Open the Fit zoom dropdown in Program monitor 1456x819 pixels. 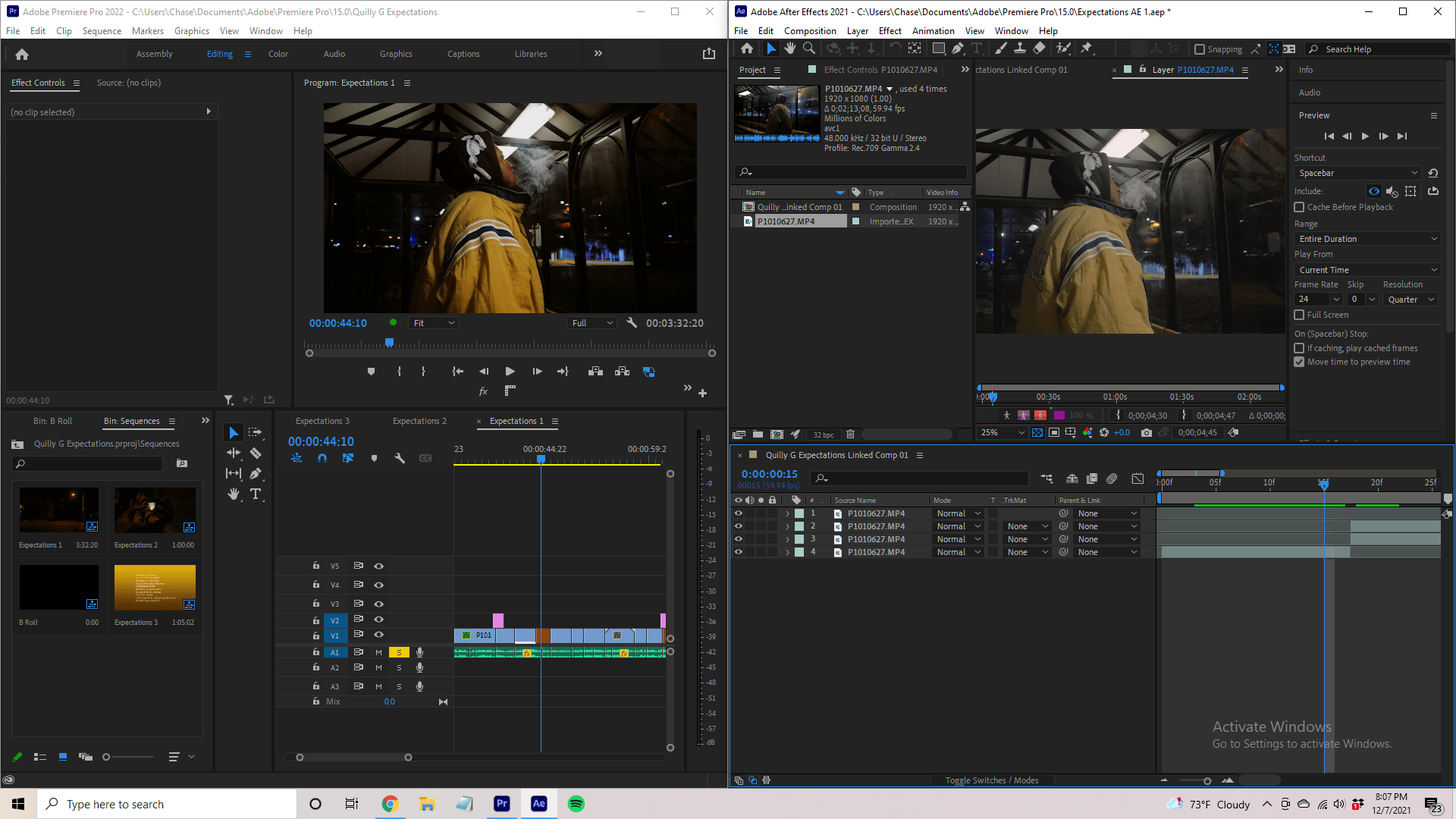[432, 322]
